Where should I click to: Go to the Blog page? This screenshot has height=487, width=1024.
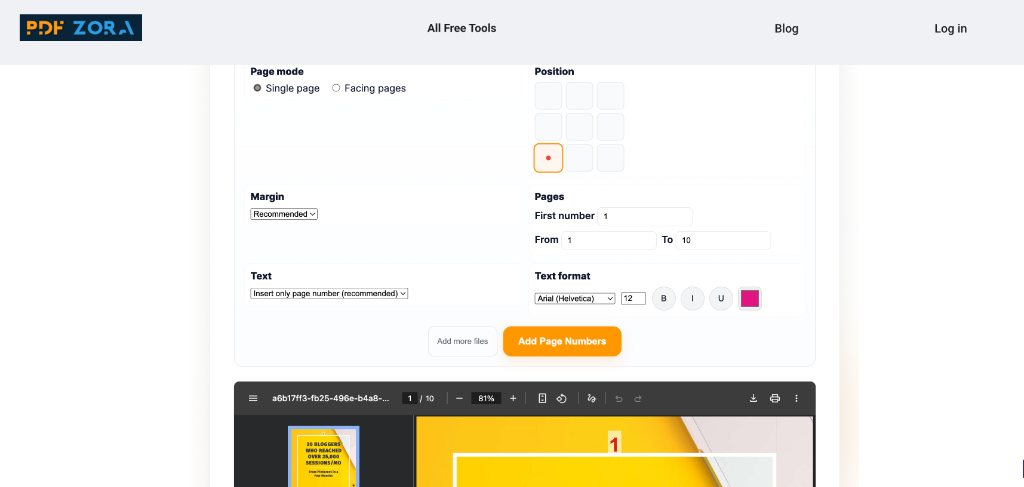click(x=786, y=29)
